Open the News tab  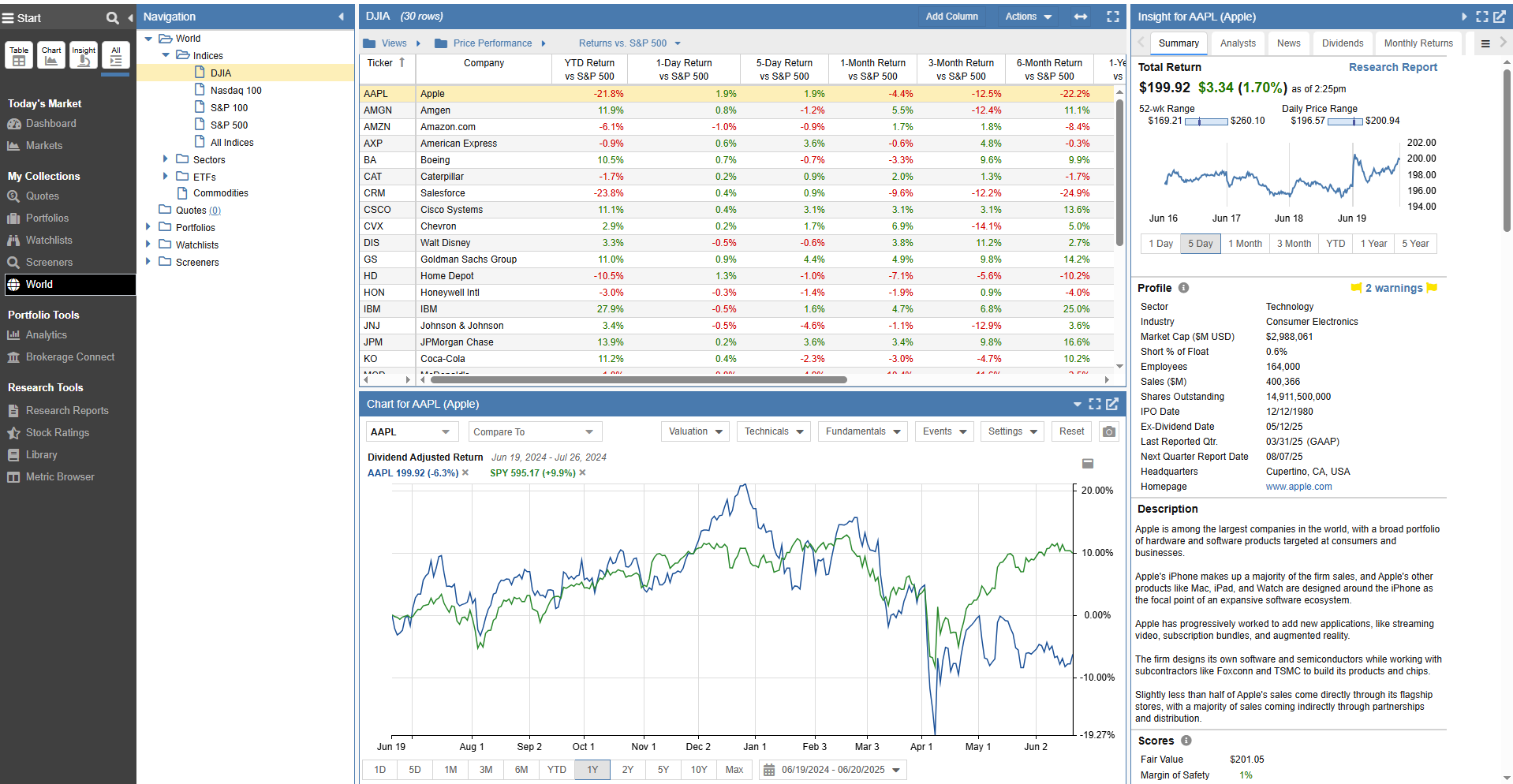pos(1288,43)
